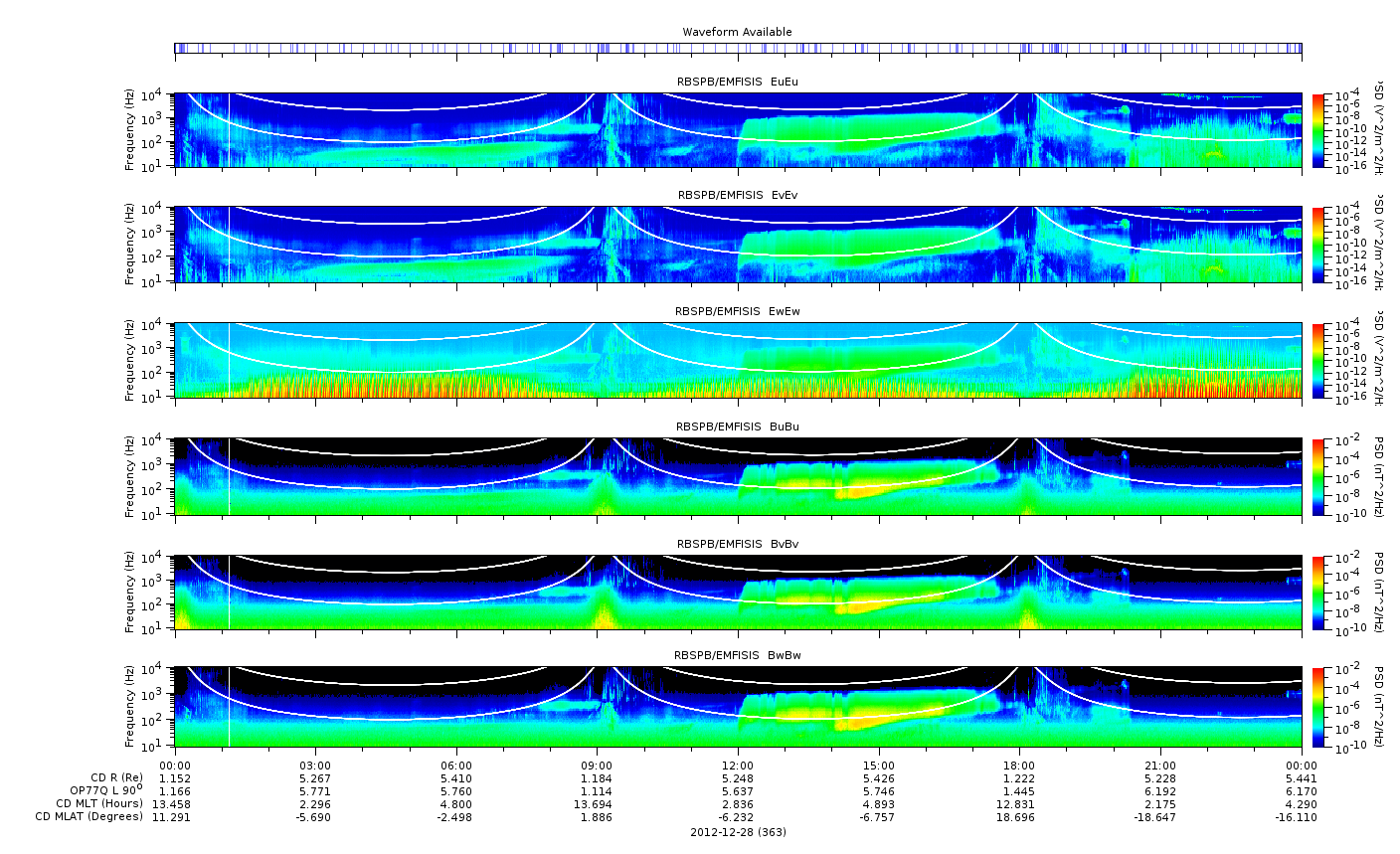This screenshot has height=854, width=1400.
Task: Click the MLAT value "-5.690"
Action: (x=315, y=817)
